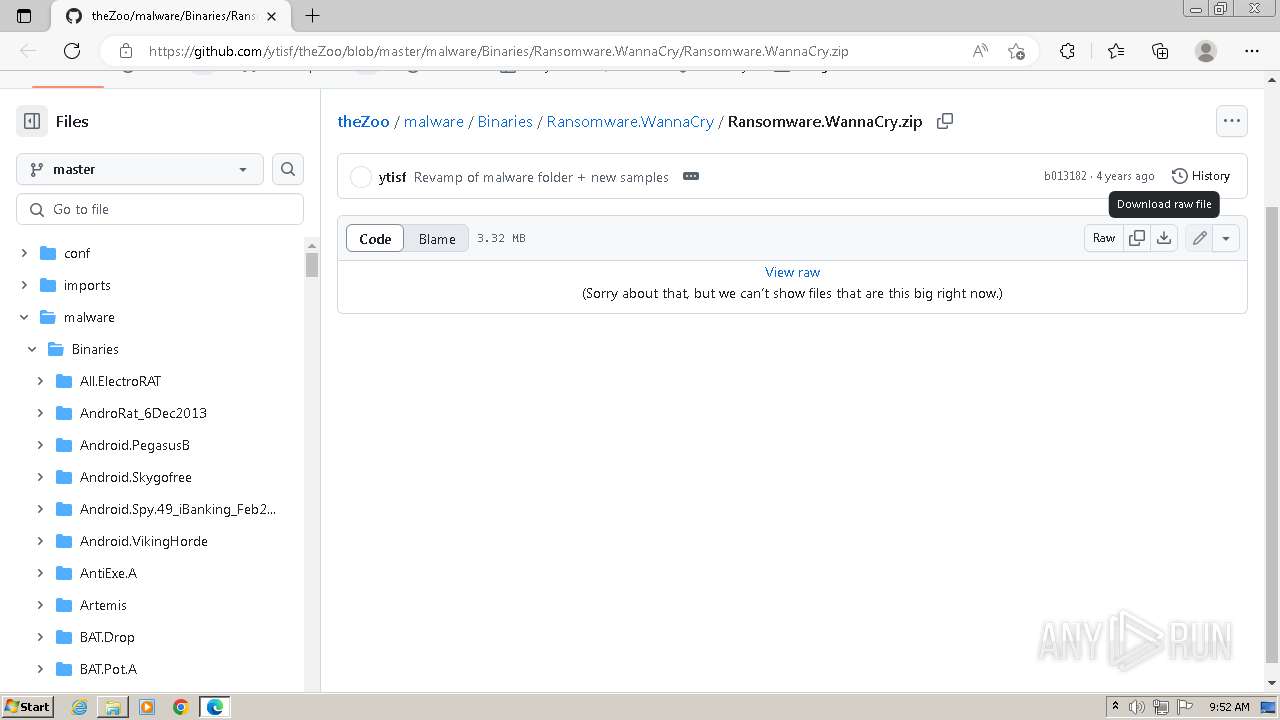
Task: Switch to the Code view tab
Action: (x=375, y=238)
